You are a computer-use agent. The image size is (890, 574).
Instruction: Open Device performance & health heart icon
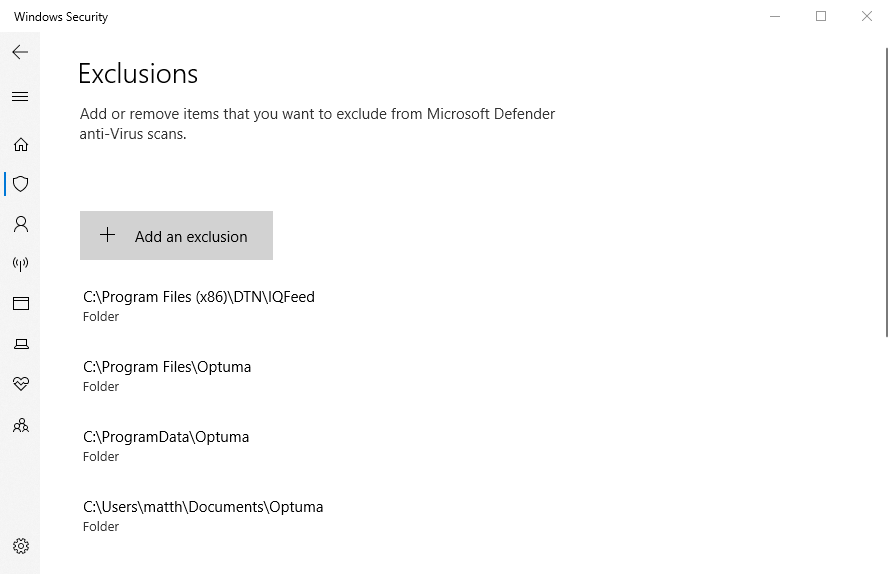click(20, 384)
